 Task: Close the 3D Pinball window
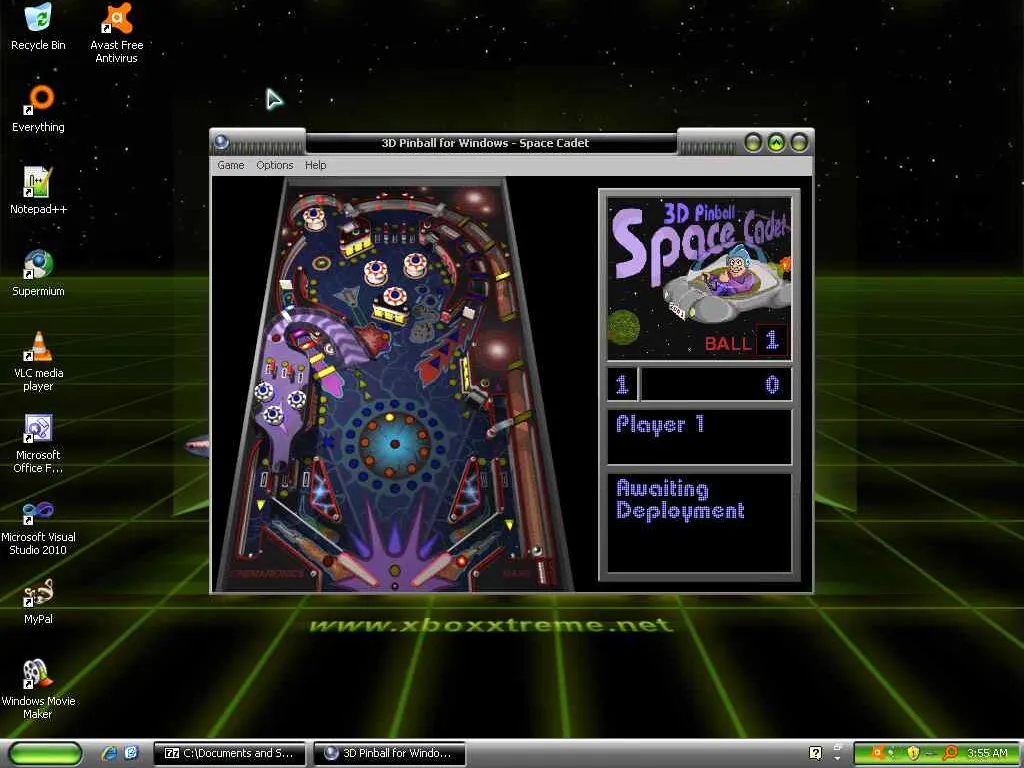tap(799, 142)
